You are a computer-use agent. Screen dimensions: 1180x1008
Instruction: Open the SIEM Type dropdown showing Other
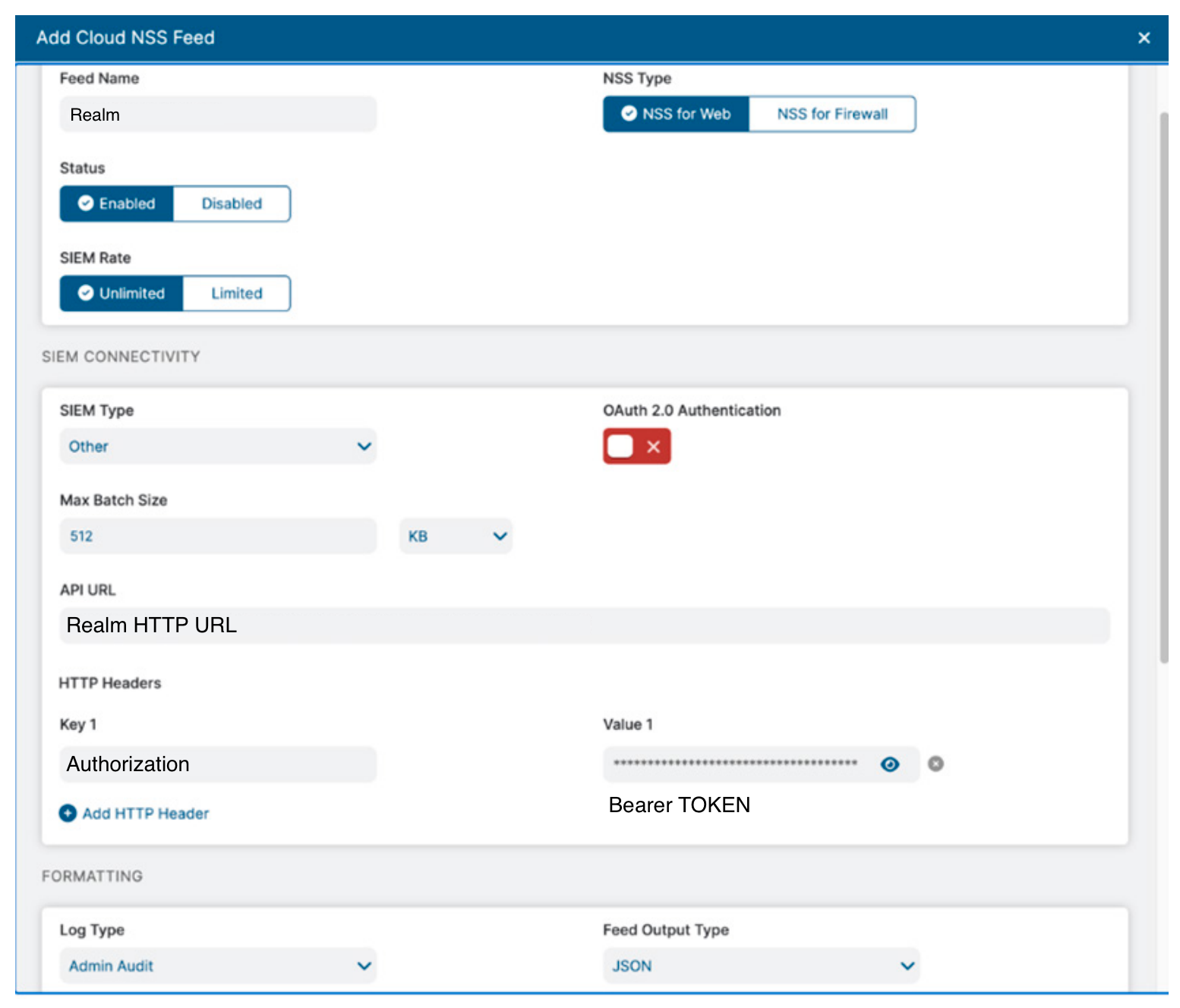click(218, 446)
